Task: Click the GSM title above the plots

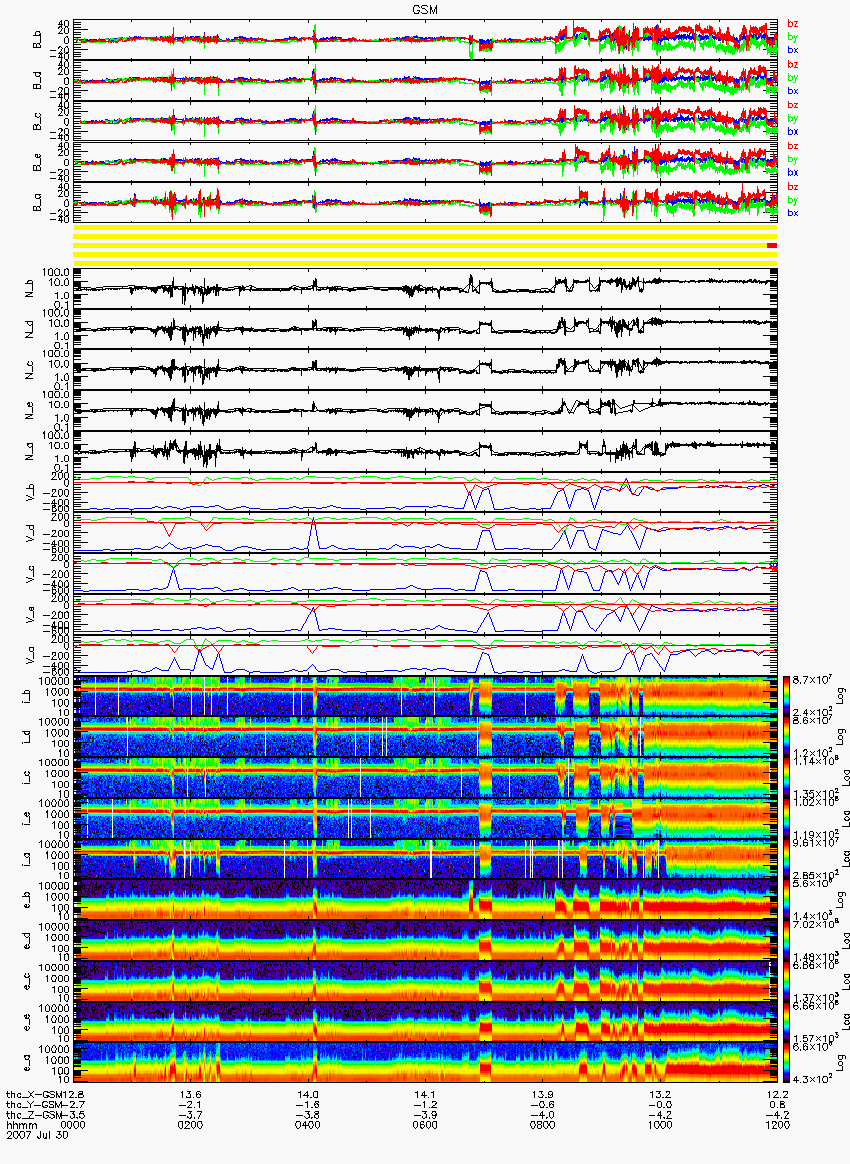Action: [x=425, y=10]
